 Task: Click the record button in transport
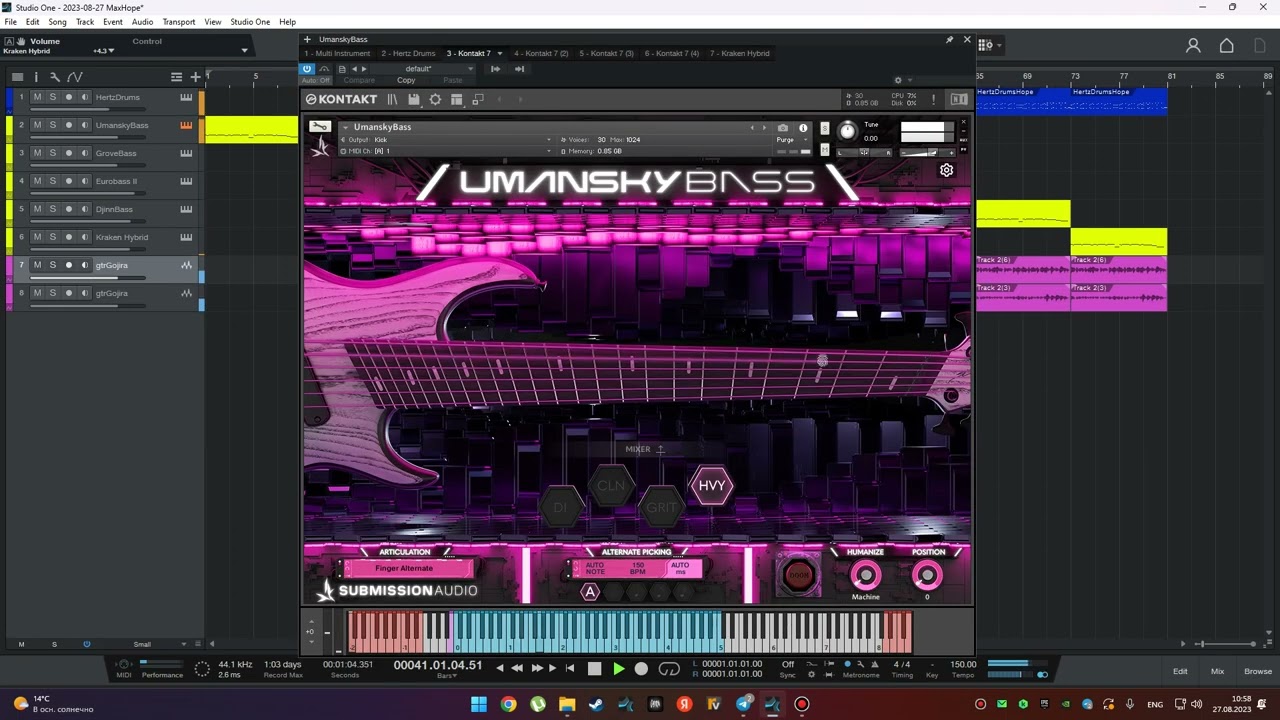[642, 669]
